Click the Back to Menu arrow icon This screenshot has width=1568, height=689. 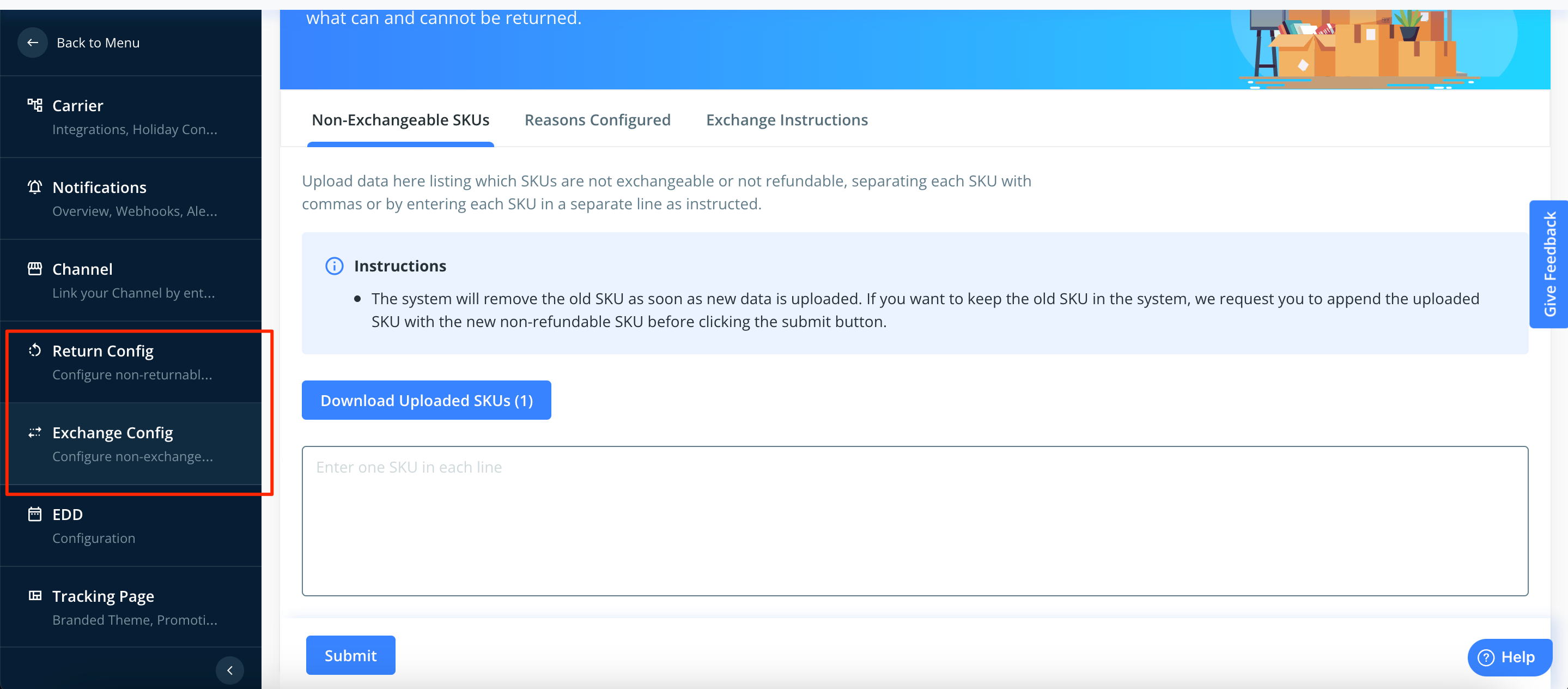point(33,43)
